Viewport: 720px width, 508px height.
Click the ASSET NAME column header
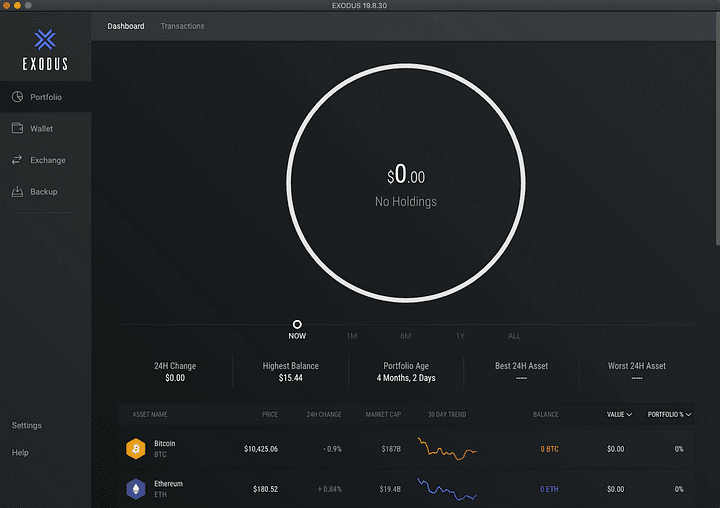click(x=150, y=414)
